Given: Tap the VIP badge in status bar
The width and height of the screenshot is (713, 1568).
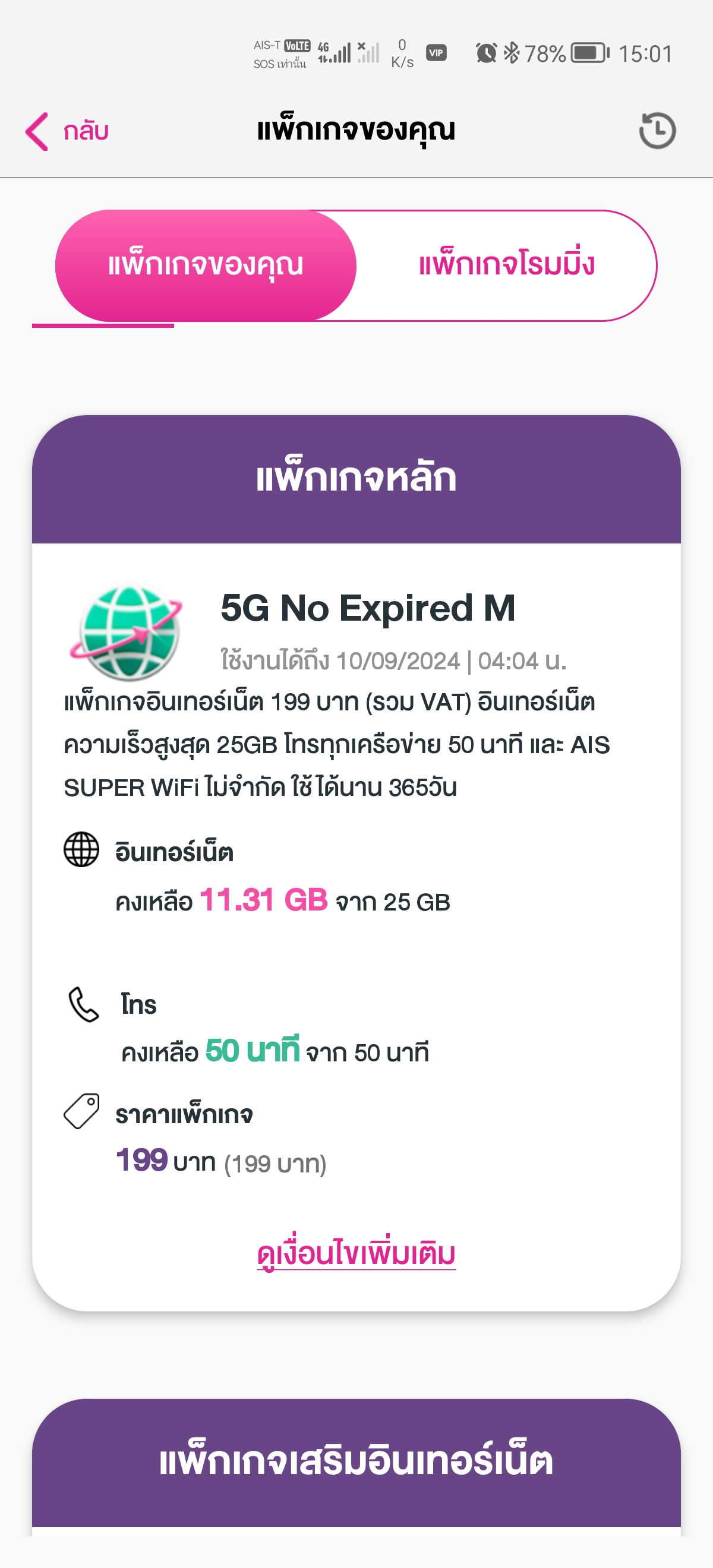Looking at the screenshot, I should pos(436,53).
